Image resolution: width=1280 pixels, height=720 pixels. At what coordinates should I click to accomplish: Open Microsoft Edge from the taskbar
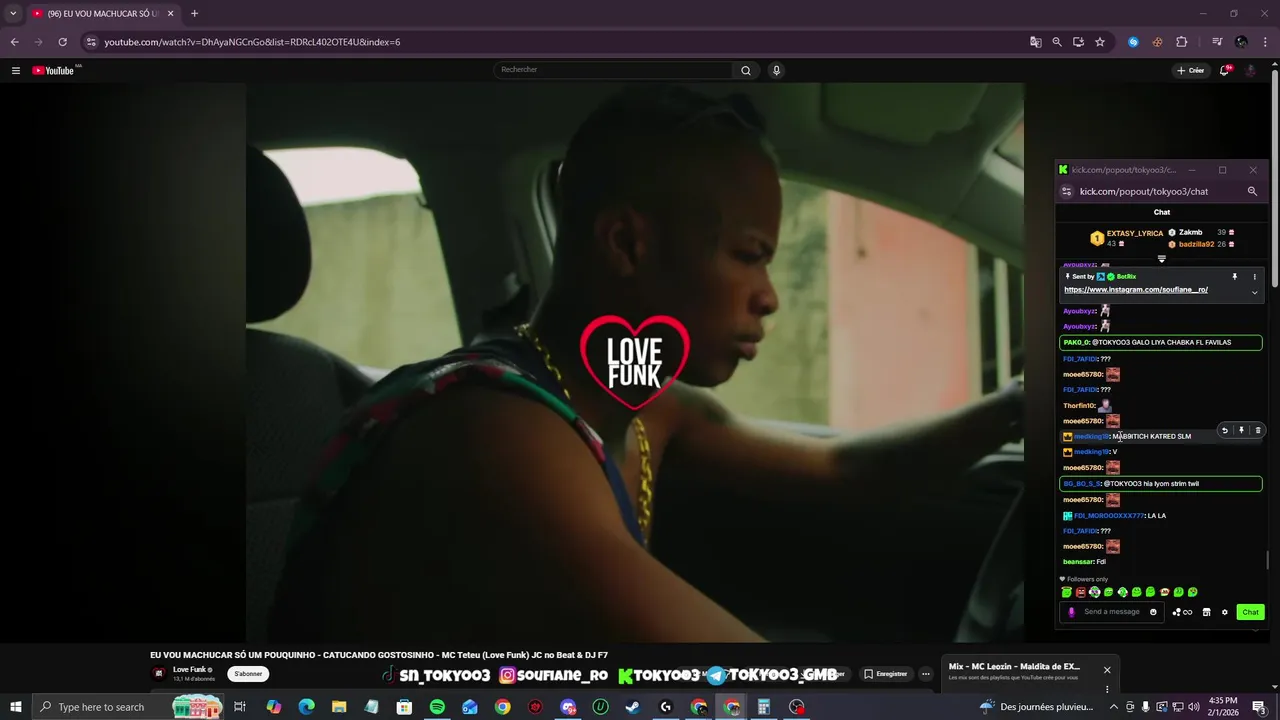[x=306, y=707]
